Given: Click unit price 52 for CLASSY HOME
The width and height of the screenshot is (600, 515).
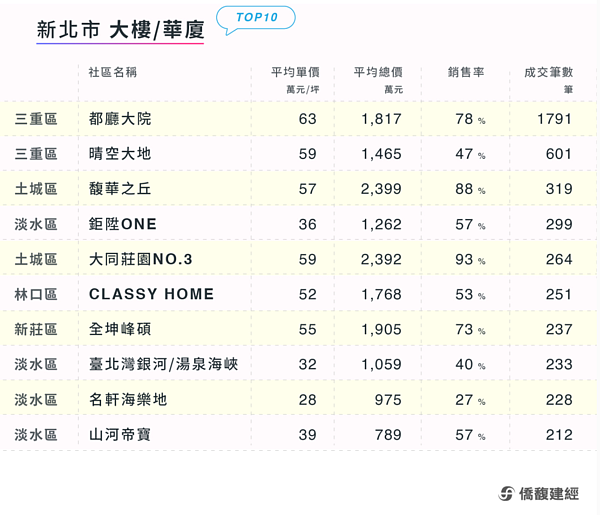Looking at the screenshot, I should coord(308,294).
